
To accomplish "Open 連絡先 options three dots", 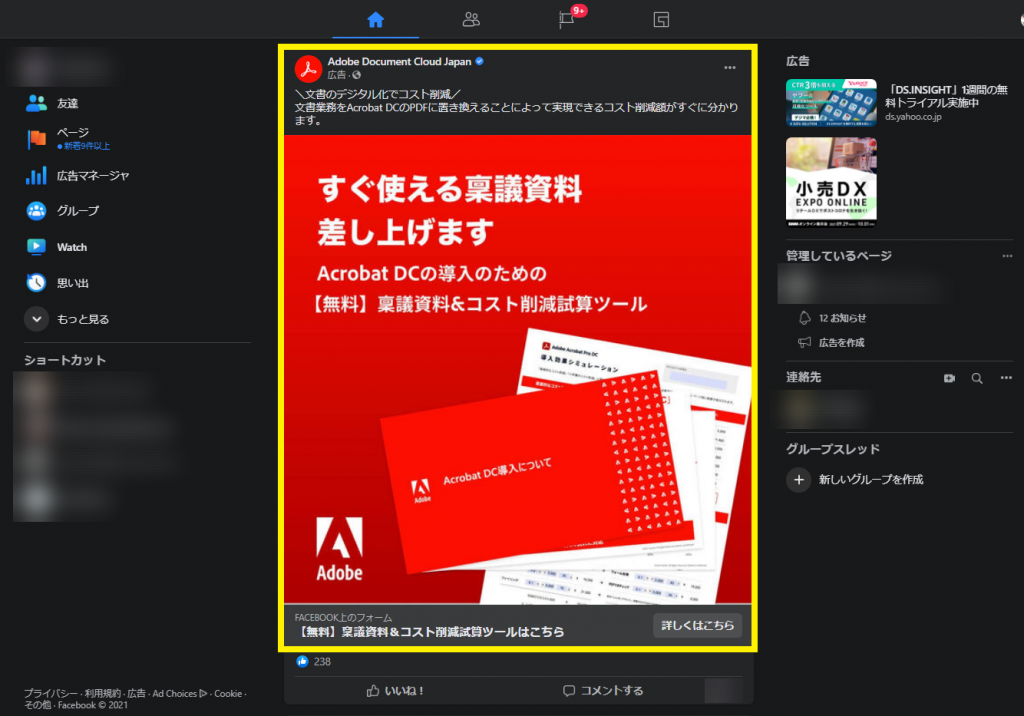I will [1006, 378].
